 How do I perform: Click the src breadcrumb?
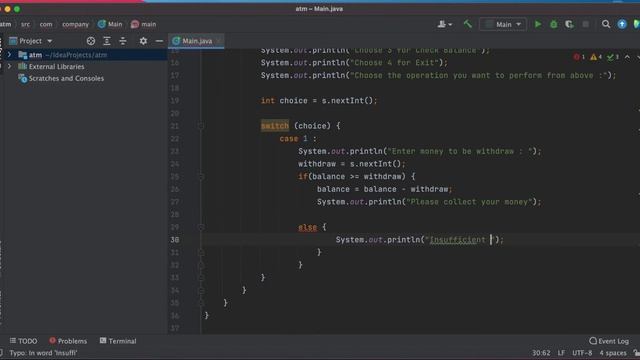pos(25,24)
